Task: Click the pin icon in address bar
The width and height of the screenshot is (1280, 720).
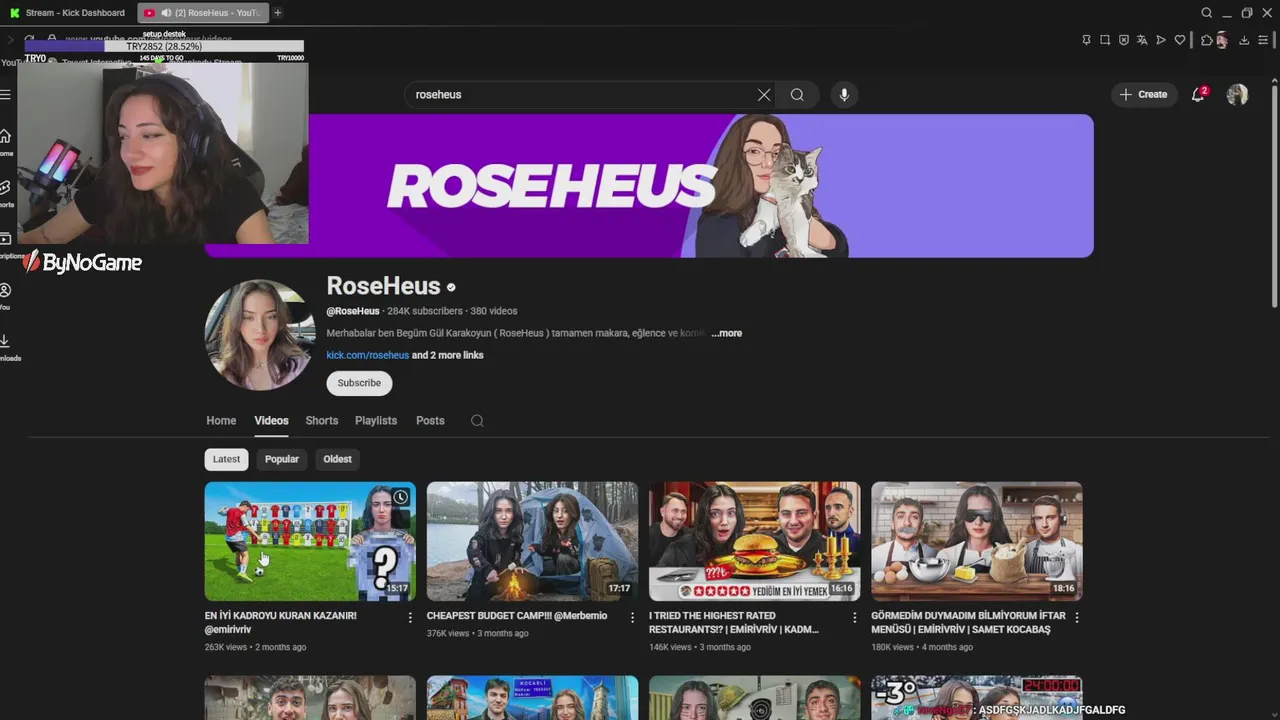Action: [1086, 40]
